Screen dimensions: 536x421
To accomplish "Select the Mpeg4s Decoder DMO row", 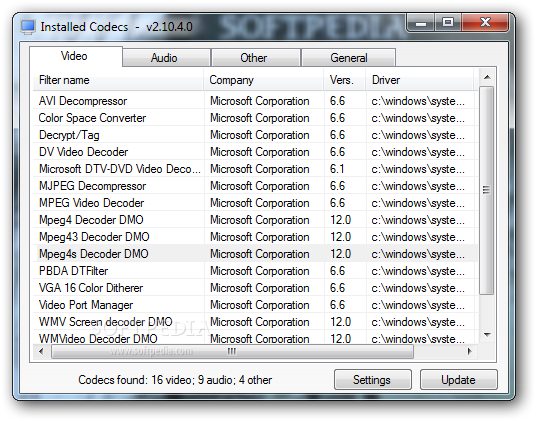I will [255, 254].
